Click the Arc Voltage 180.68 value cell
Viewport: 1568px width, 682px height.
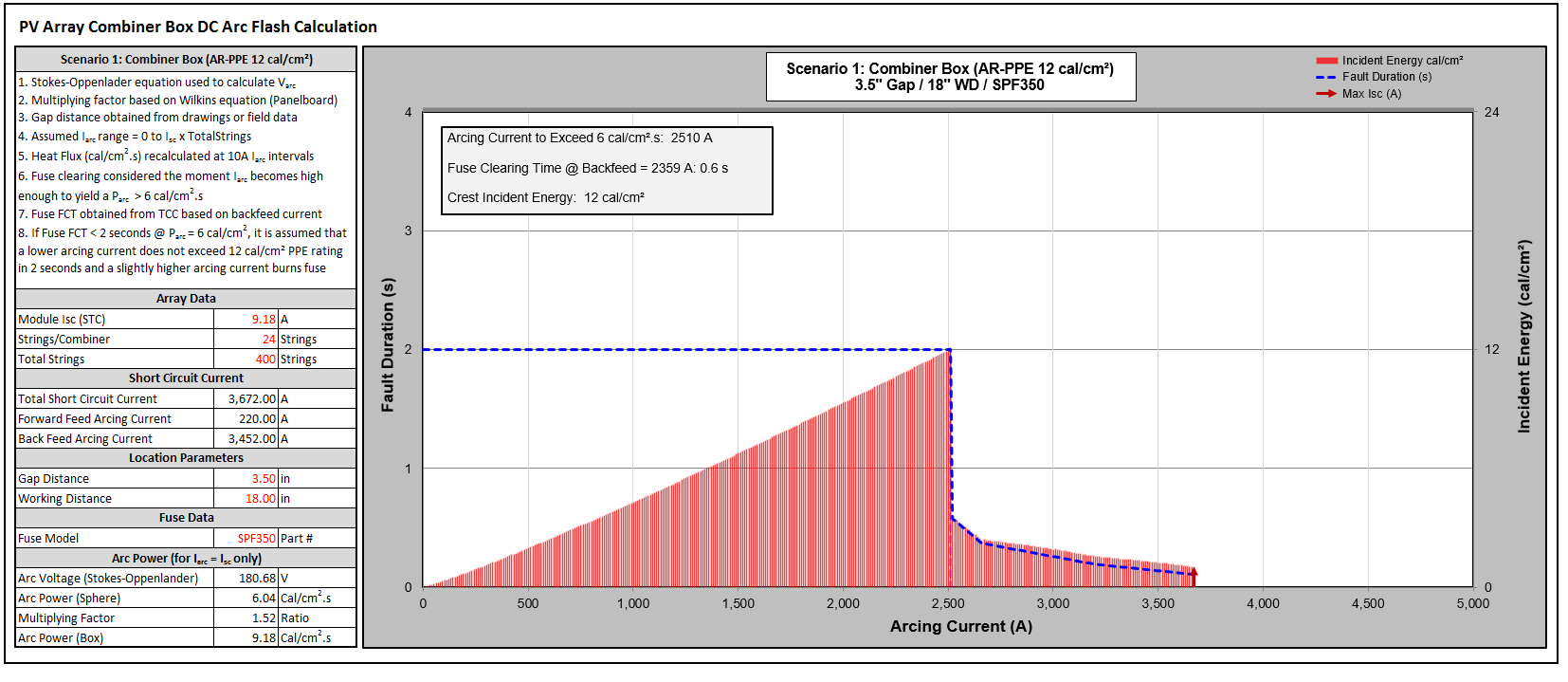[x=246, y=579]
